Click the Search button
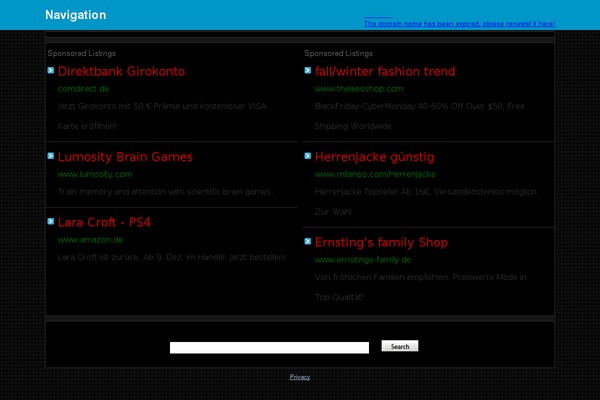 (400, 346)
